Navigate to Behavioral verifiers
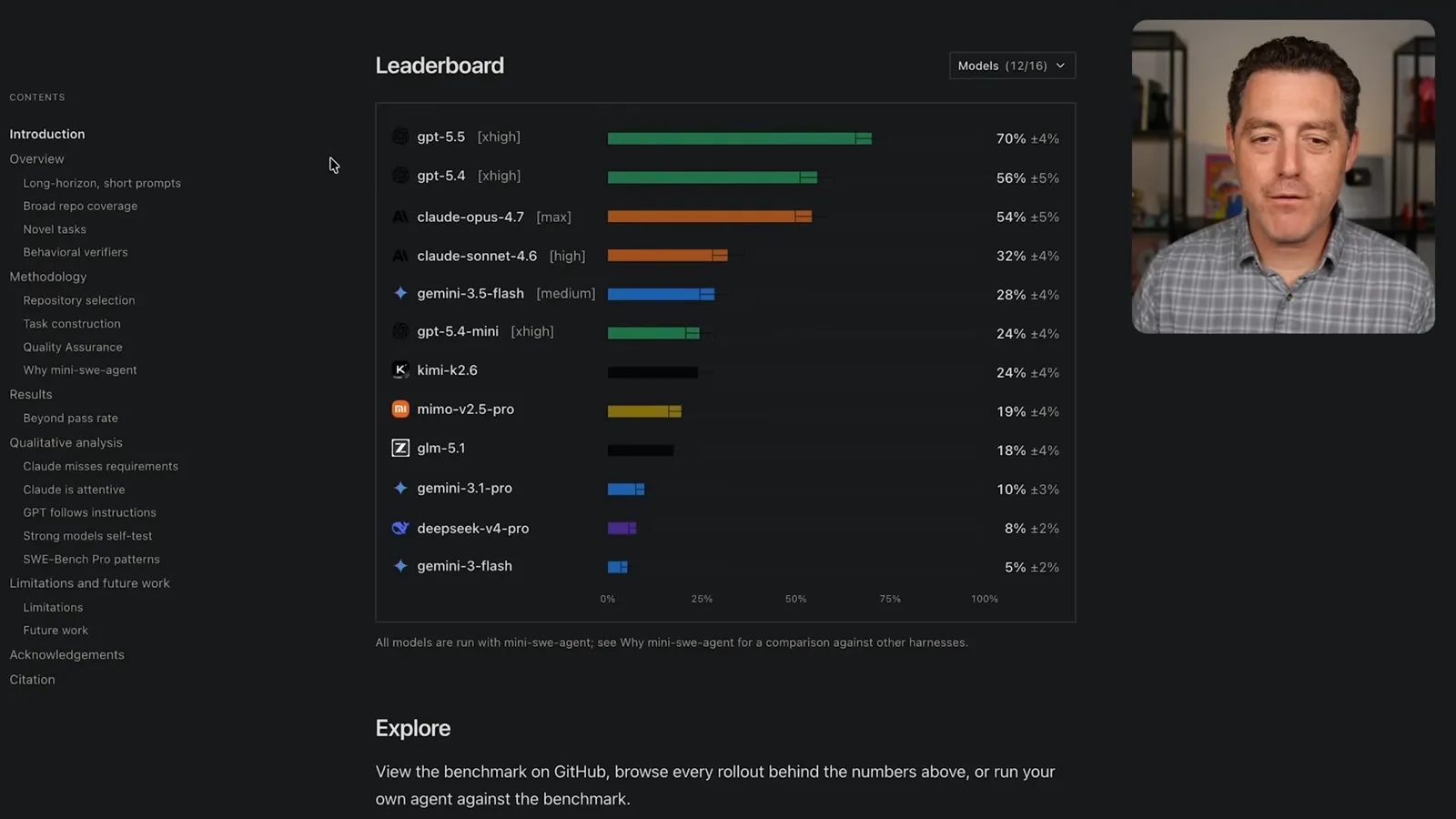 [x=76, y=252]
